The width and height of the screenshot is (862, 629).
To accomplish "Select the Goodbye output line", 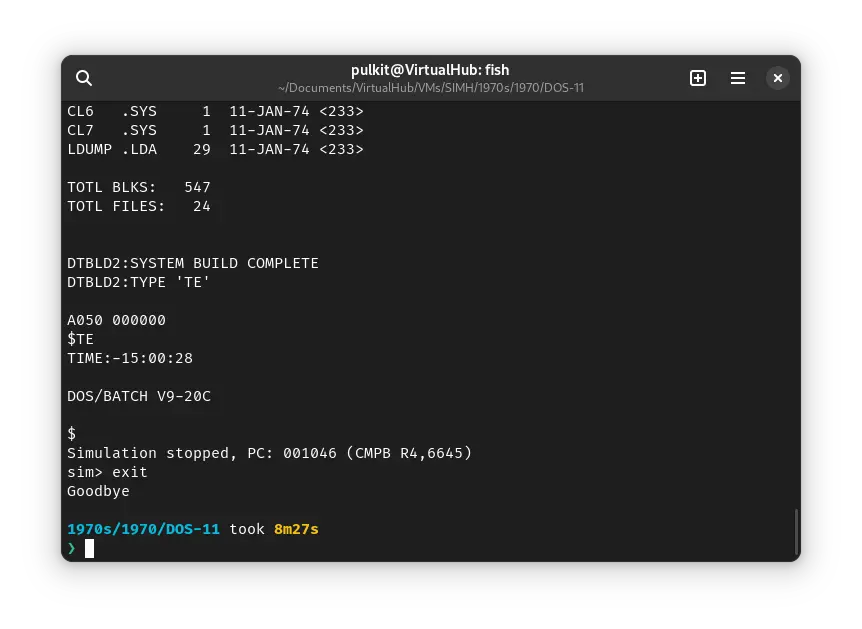I will (100, 491).
